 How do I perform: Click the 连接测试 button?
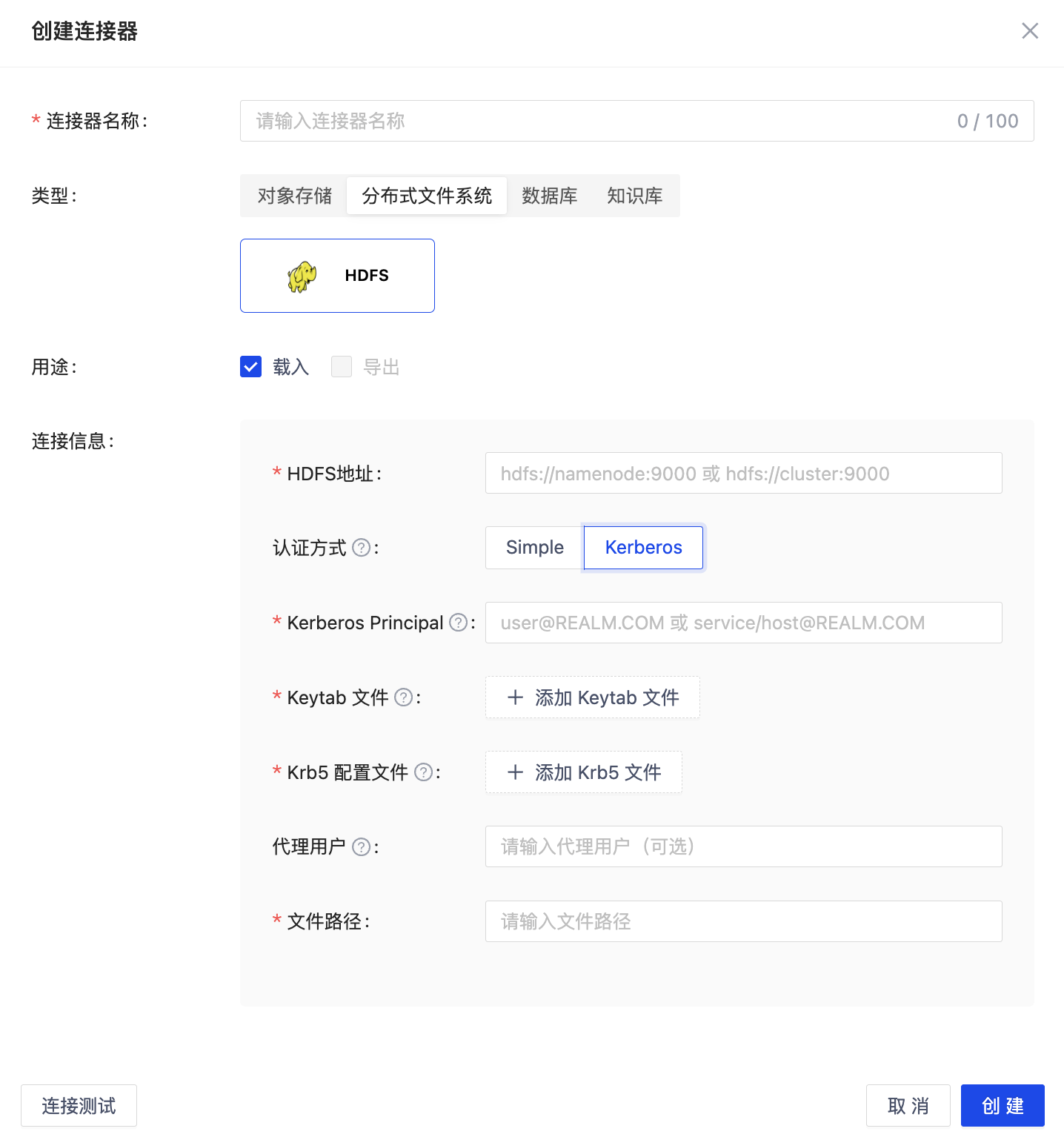(x=79, y=1105)
